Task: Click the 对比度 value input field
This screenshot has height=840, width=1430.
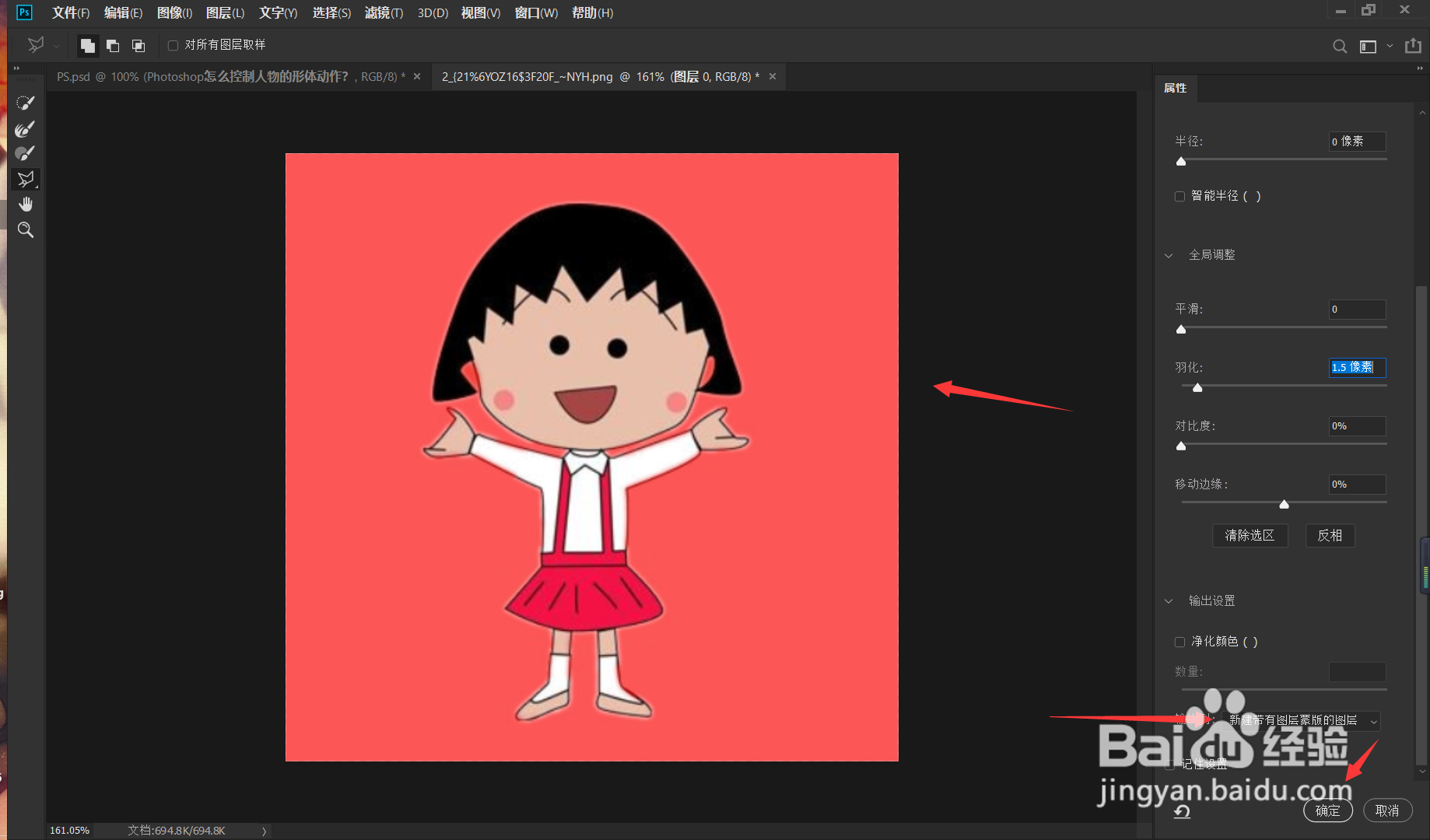Action: pos(1358,426)
